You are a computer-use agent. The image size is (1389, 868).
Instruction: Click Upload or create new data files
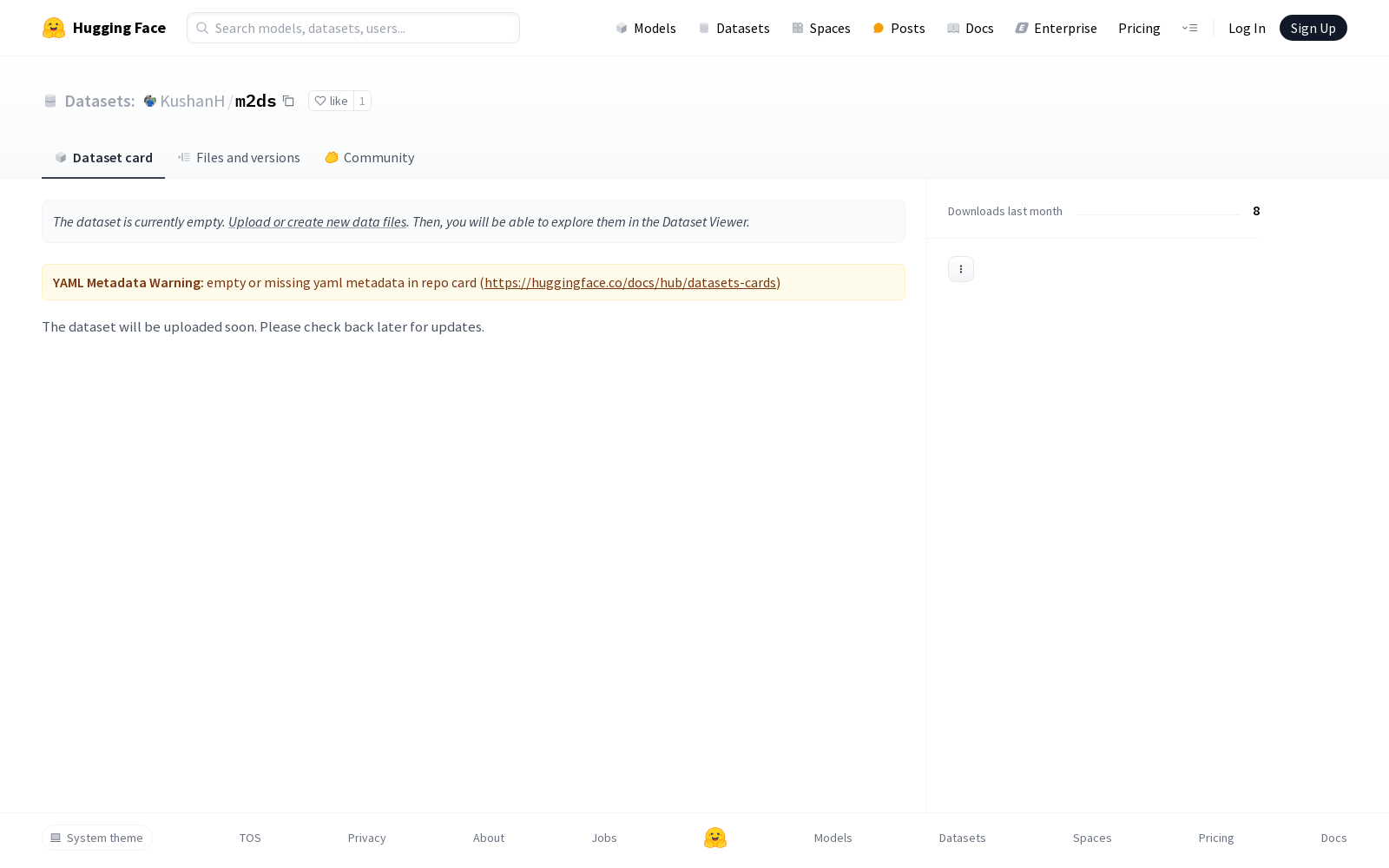317,222
